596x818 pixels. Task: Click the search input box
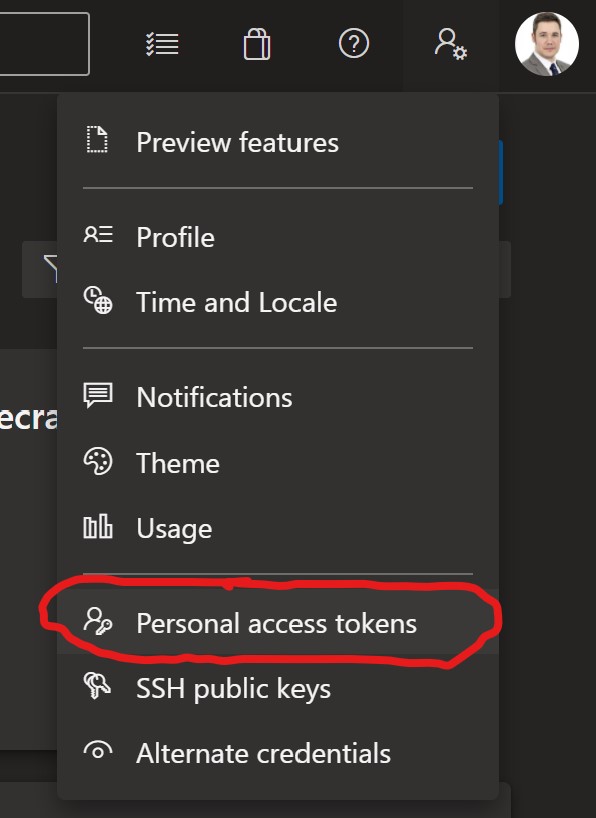coord(44,44)
